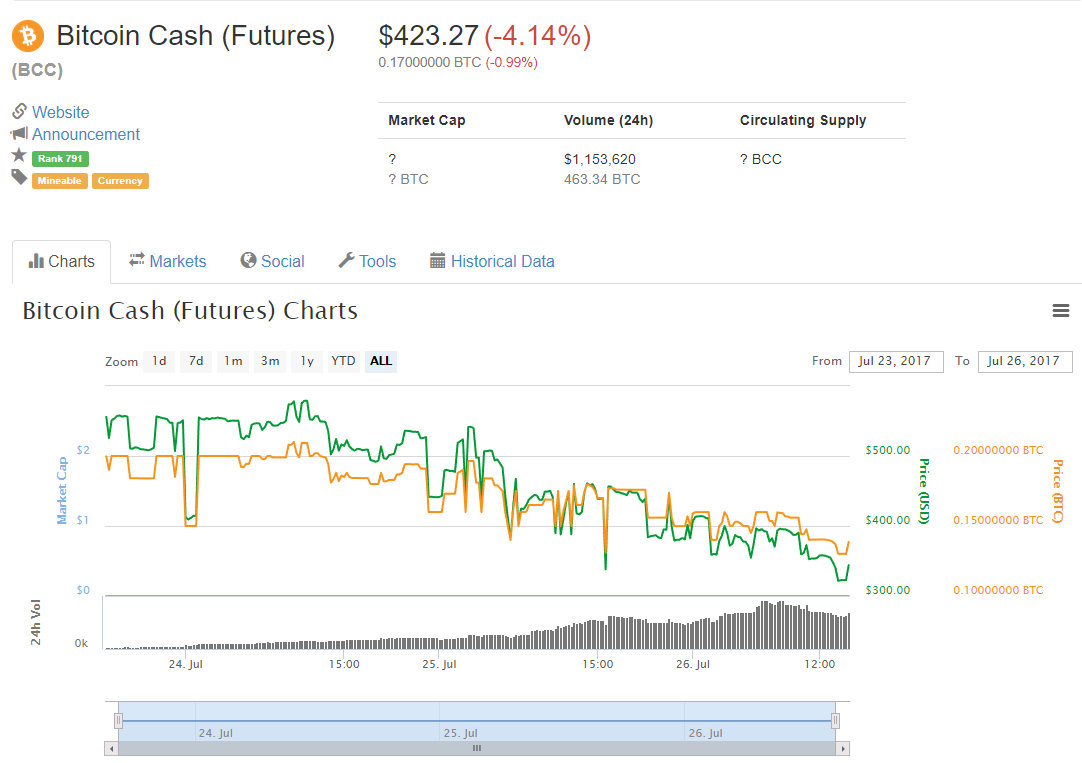Click the $500.00 USD axis label

[x=887, y=450]
